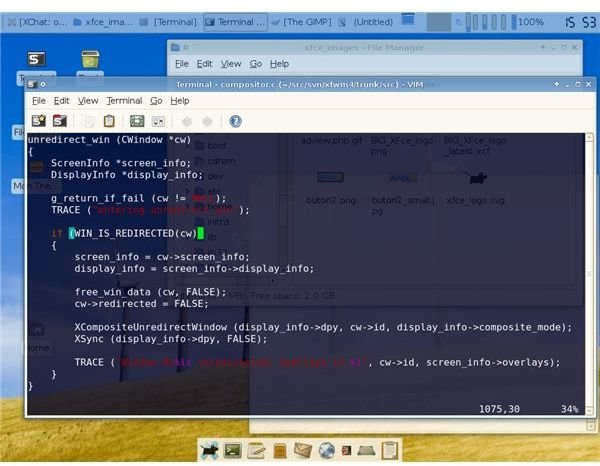Switch to XChat taskbar button
Screen dimensions: 600x466
38,22
